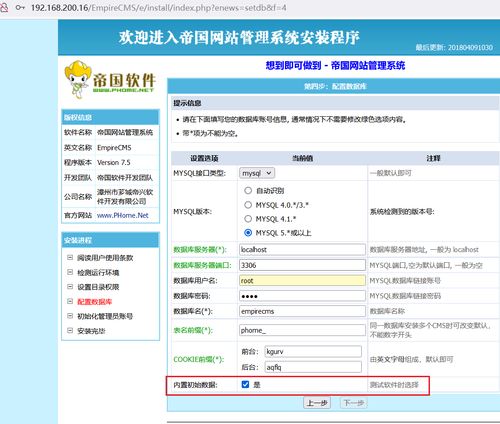The height and width of the screenshot is (424, 500).
Task: Click the 表名前缀 phome_ field
Action: coord(302,330)
